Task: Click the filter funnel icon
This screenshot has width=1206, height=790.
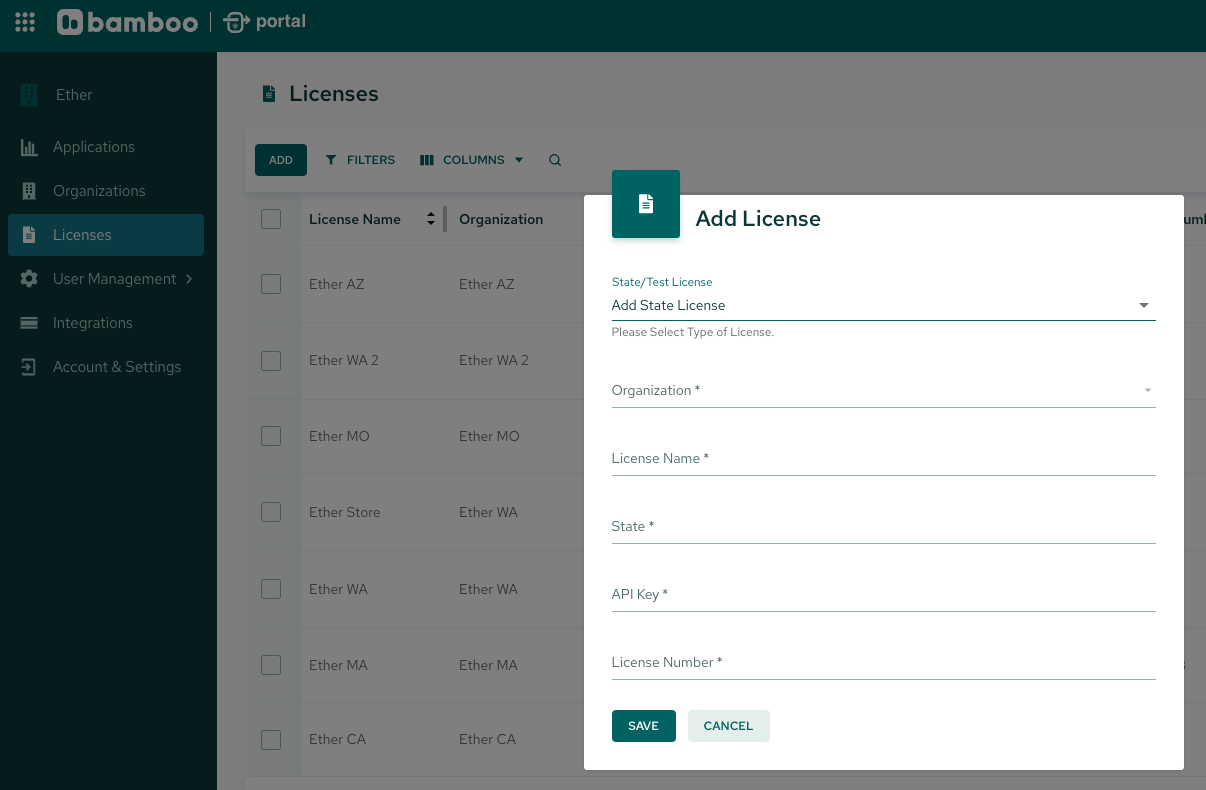Action: tap(331, 160)
